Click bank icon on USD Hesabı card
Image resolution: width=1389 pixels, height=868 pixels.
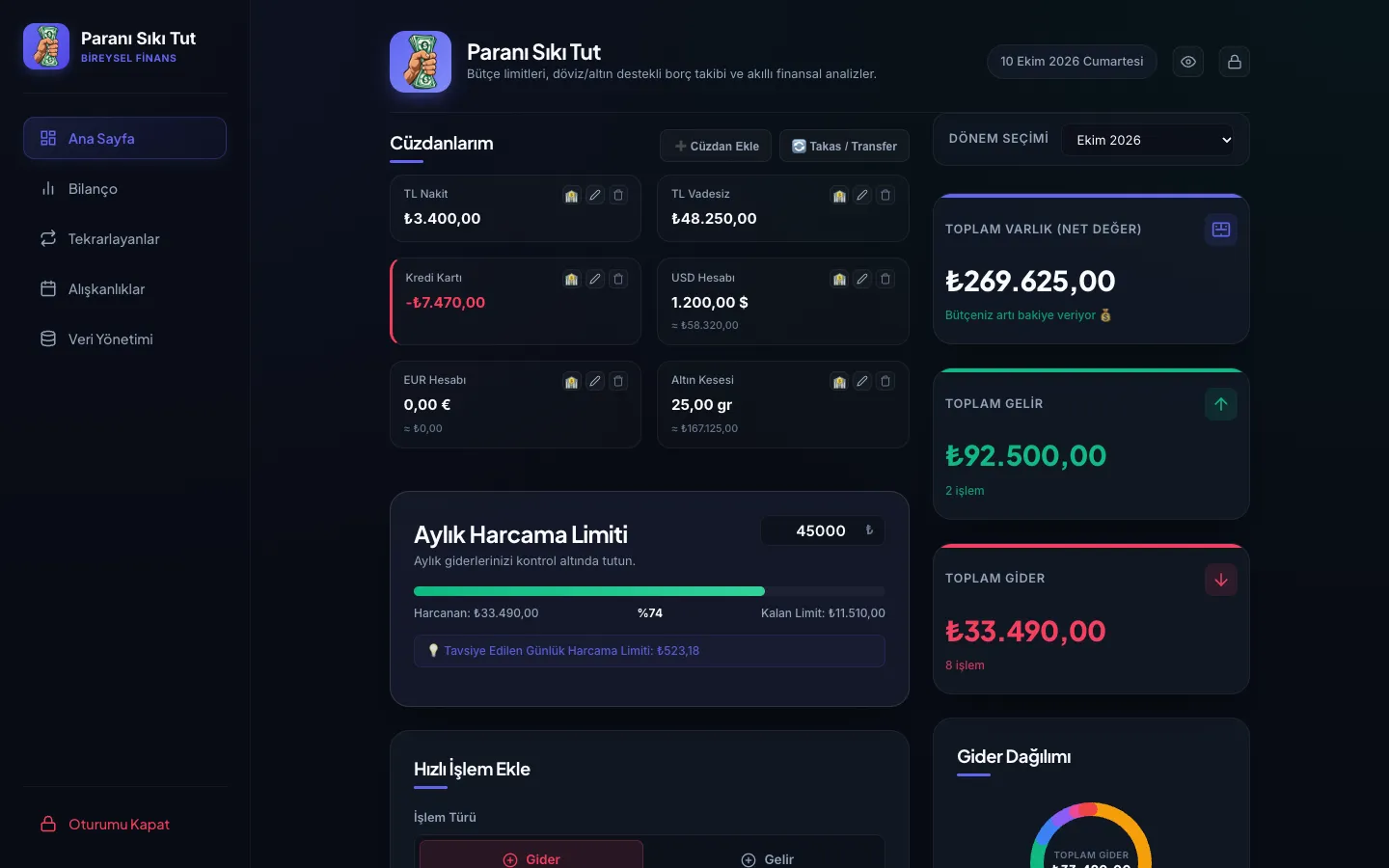pyautogui.click(x=839, y=279)
